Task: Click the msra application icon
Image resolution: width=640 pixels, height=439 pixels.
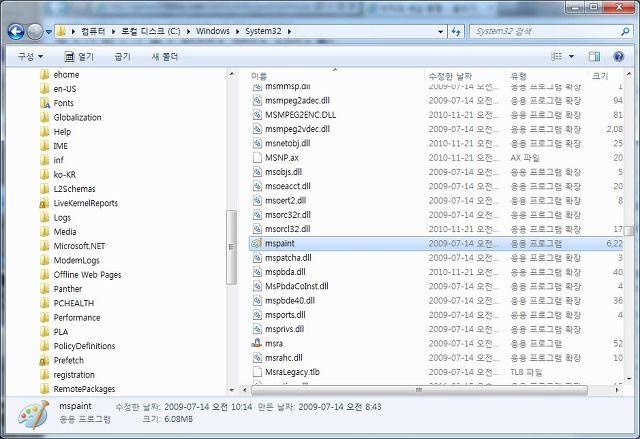Action: pos(257,343)
